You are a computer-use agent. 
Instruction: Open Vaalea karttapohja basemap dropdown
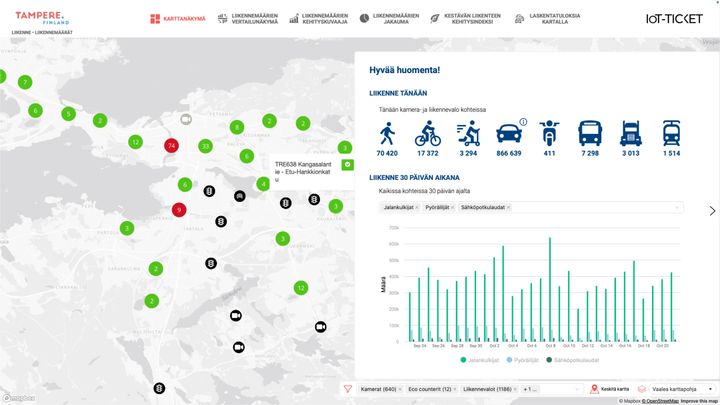point(682,389)
